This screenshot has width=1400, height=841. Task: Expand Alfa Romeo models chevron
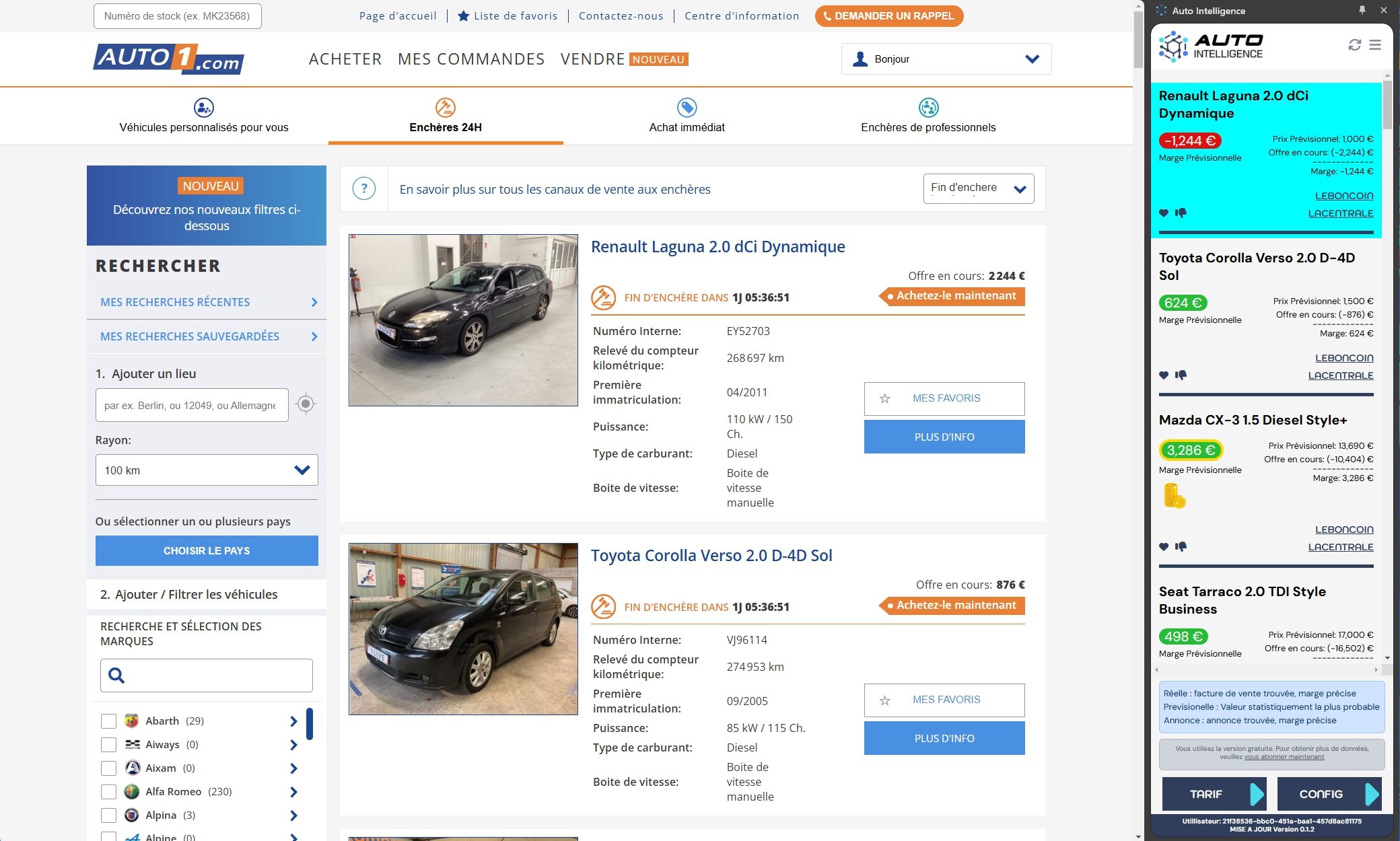(x=293, y=792)
